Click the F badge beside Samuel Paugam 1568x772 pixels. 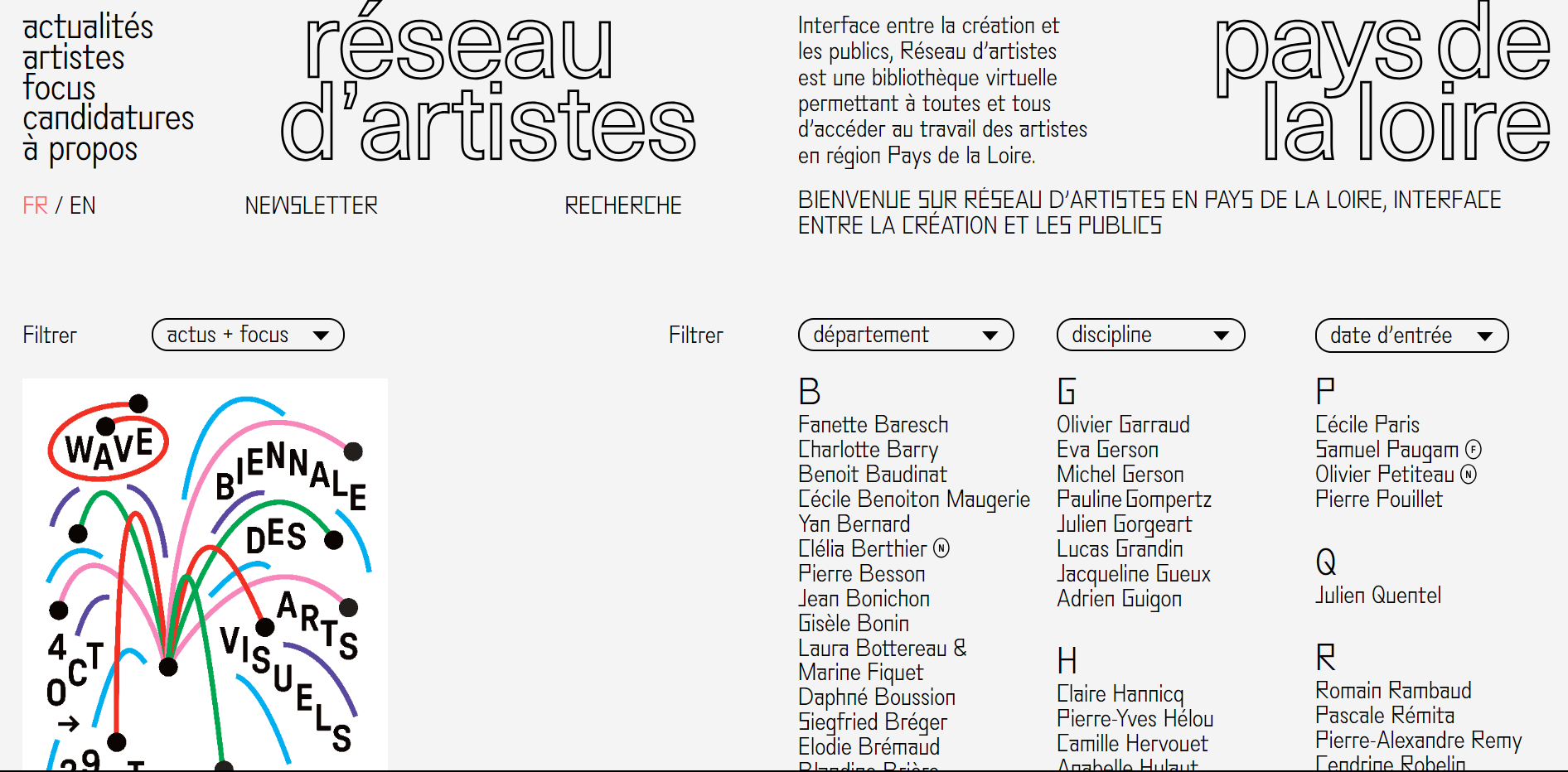click(1473, 449)
